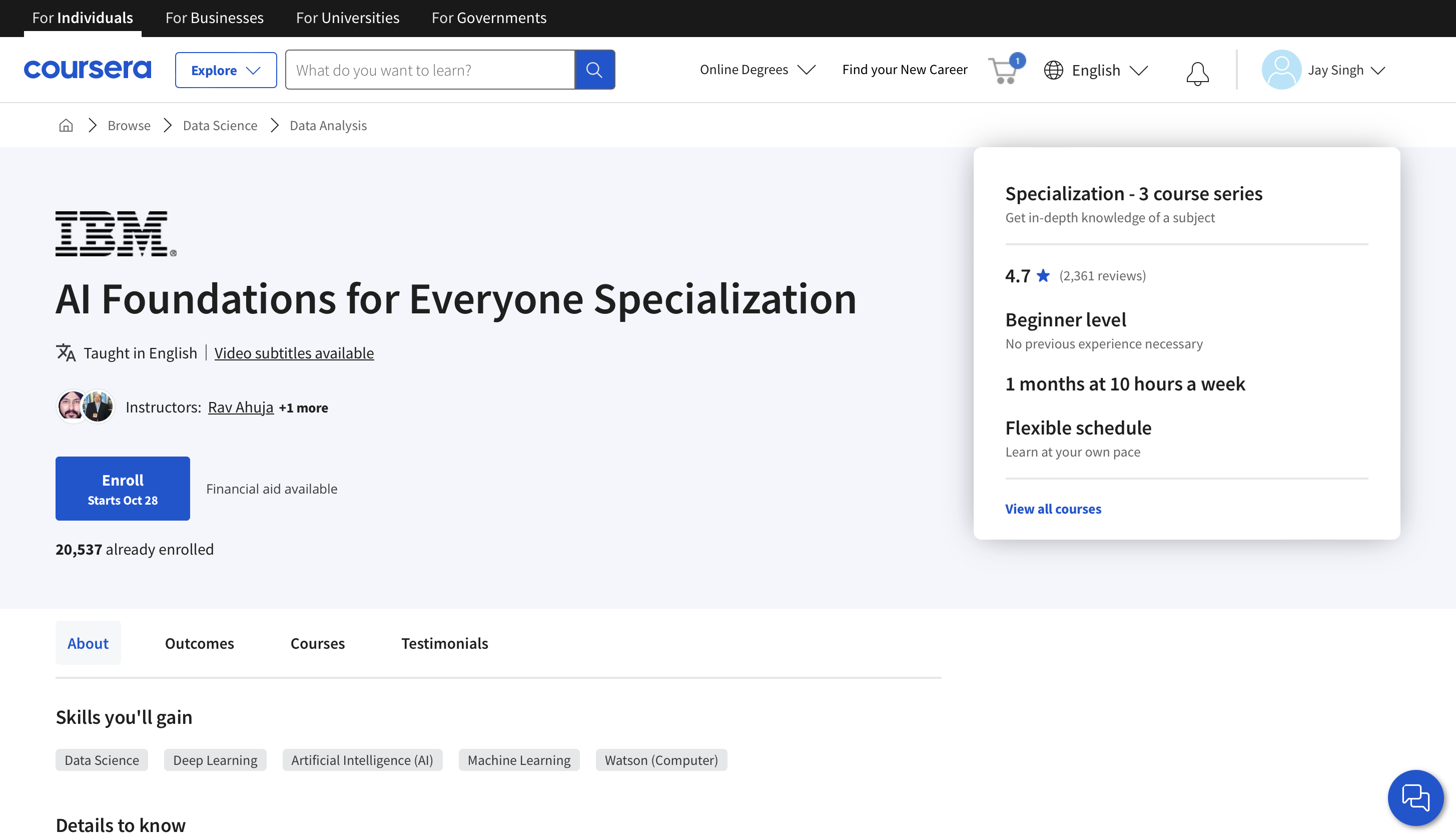Select For Businesses in top bar
The height and width of the screenshot is (838, 1456).
(x=214, y=18)
